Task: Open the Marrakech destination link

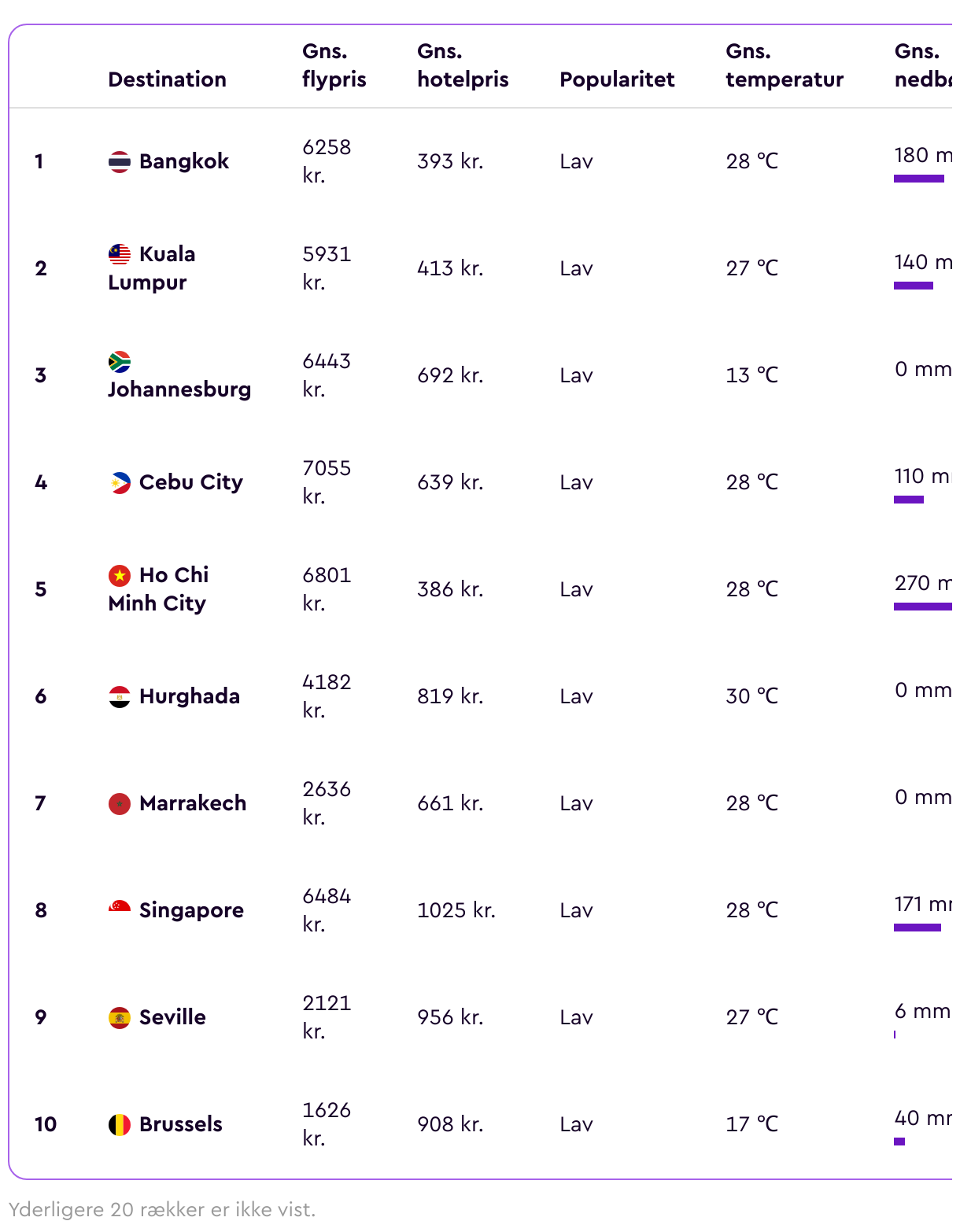Action: pyautogui.click(x=193, y=803)
